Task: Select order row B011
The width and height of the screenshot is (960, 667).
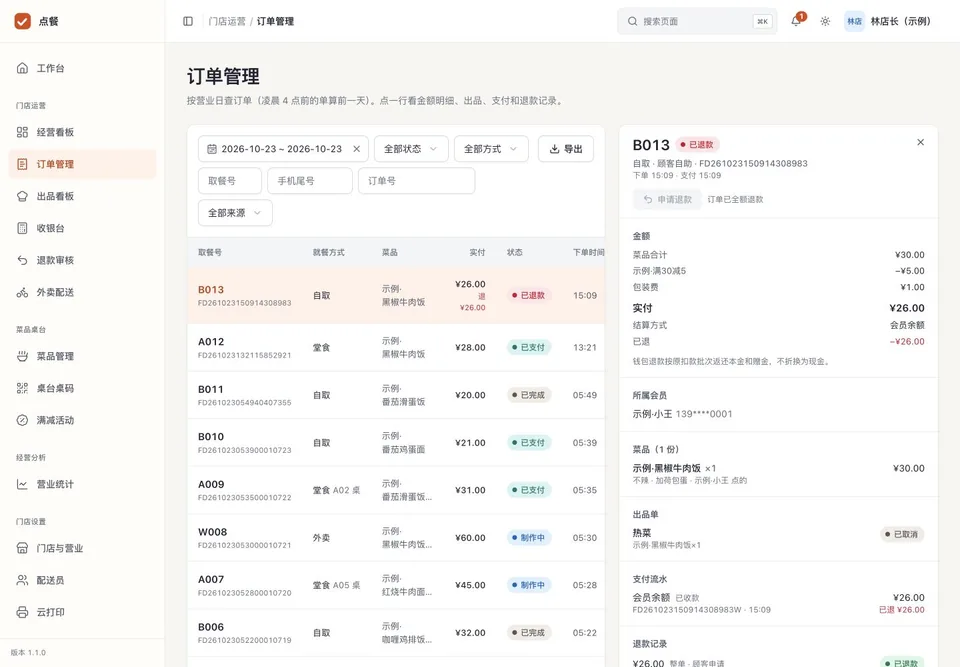Action: (396, 395)
